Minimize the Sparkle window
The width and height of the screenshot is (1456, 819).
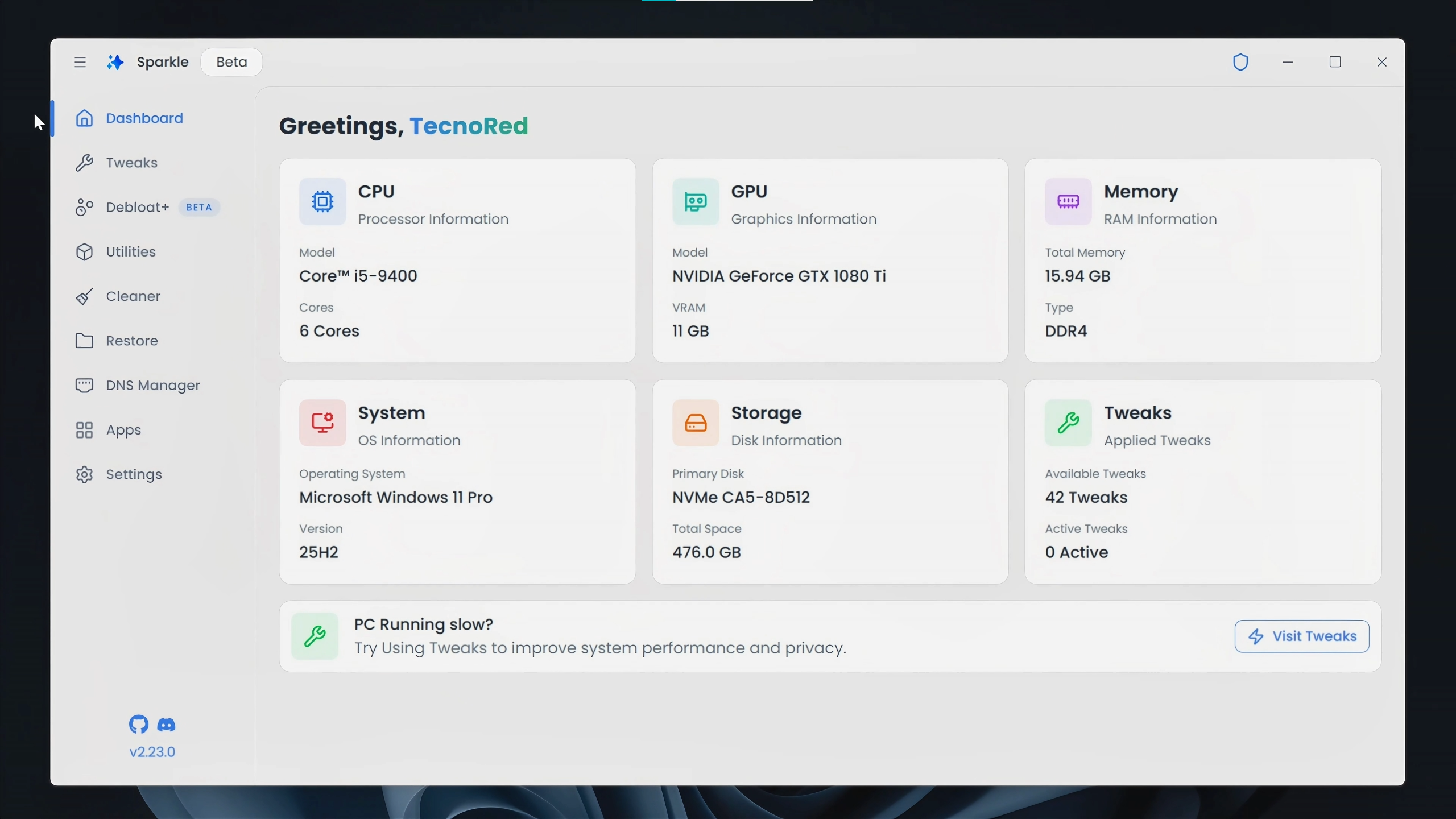(1288, 62)
